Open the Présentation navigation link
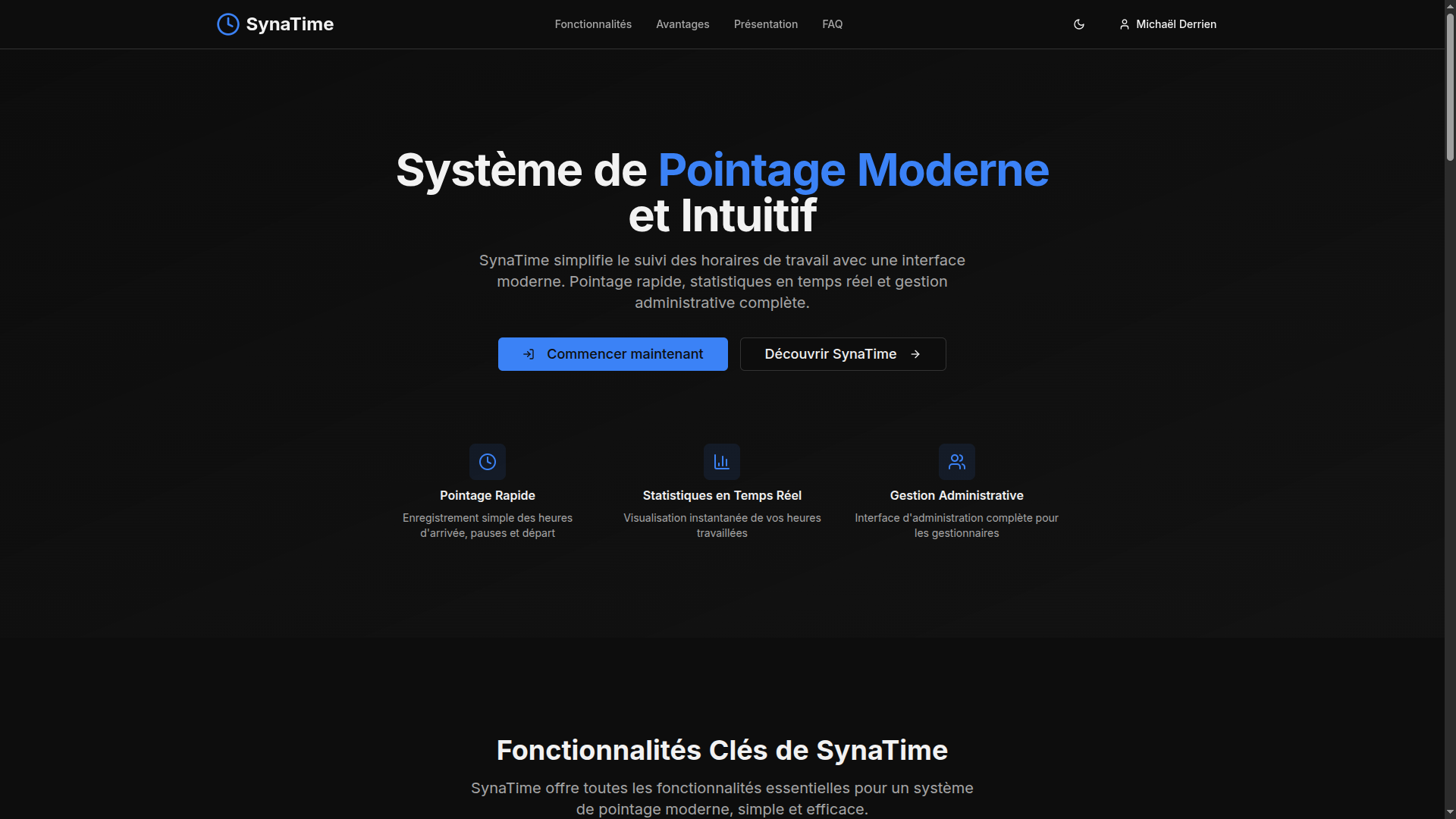Screen dimensions: 1456x819 point(766,24)
